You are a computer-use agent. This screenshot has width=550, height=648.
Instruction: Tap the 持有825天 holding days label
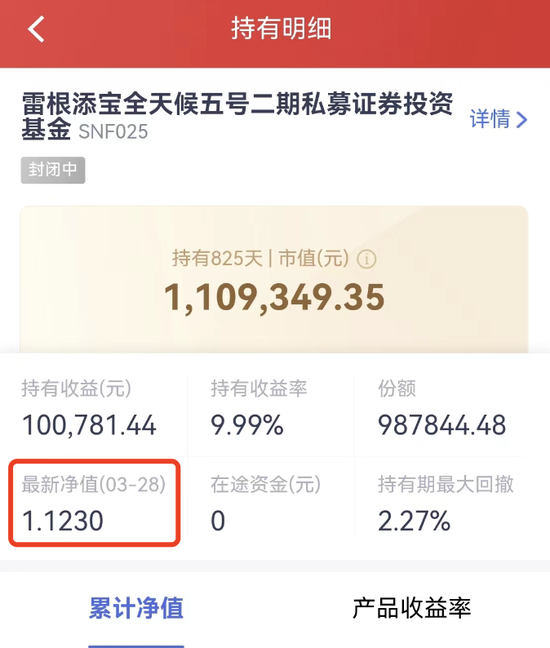(217, 259)
